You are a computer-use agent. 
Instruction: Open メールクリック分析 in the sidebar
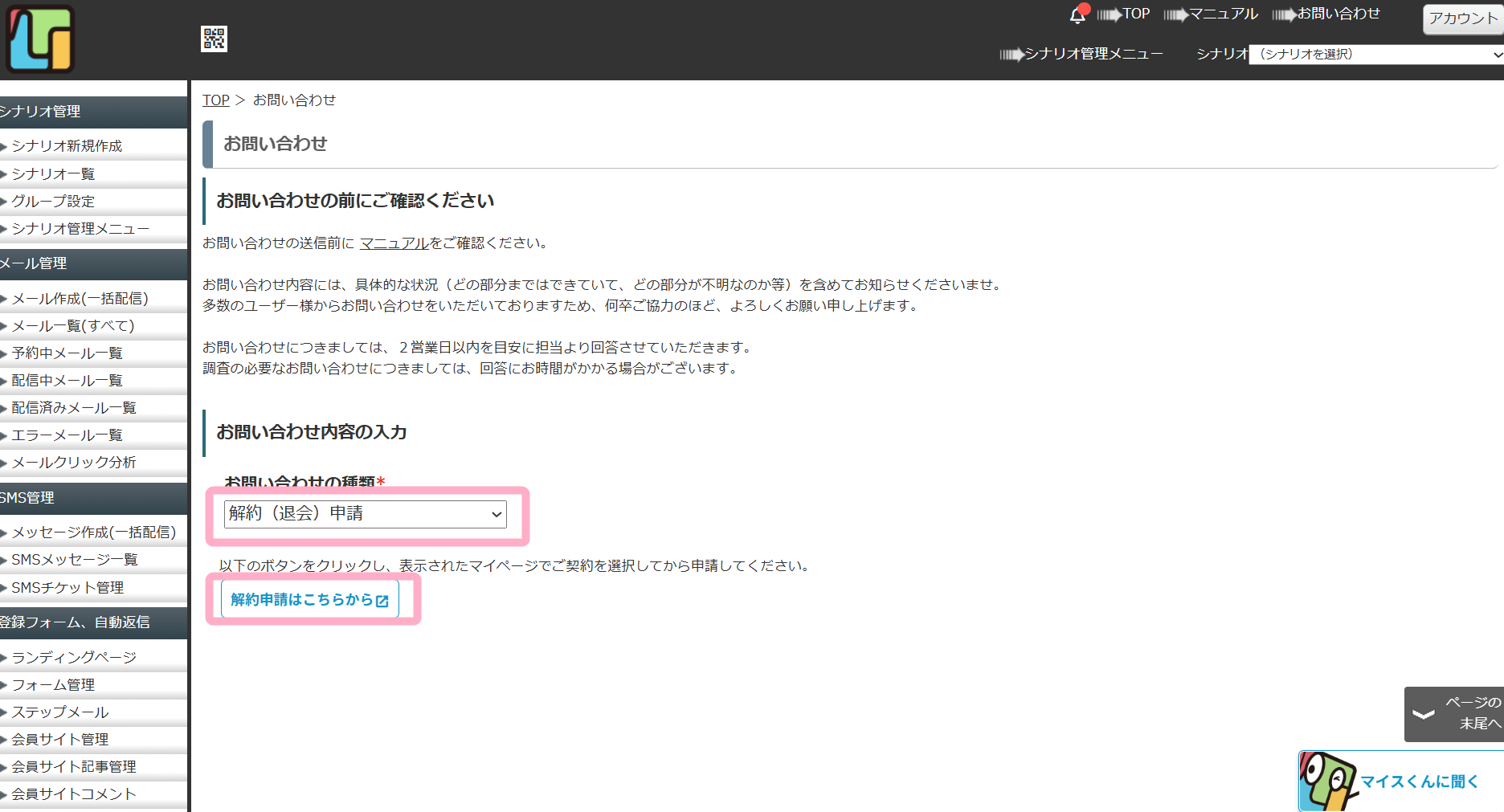tap(74, 463)
